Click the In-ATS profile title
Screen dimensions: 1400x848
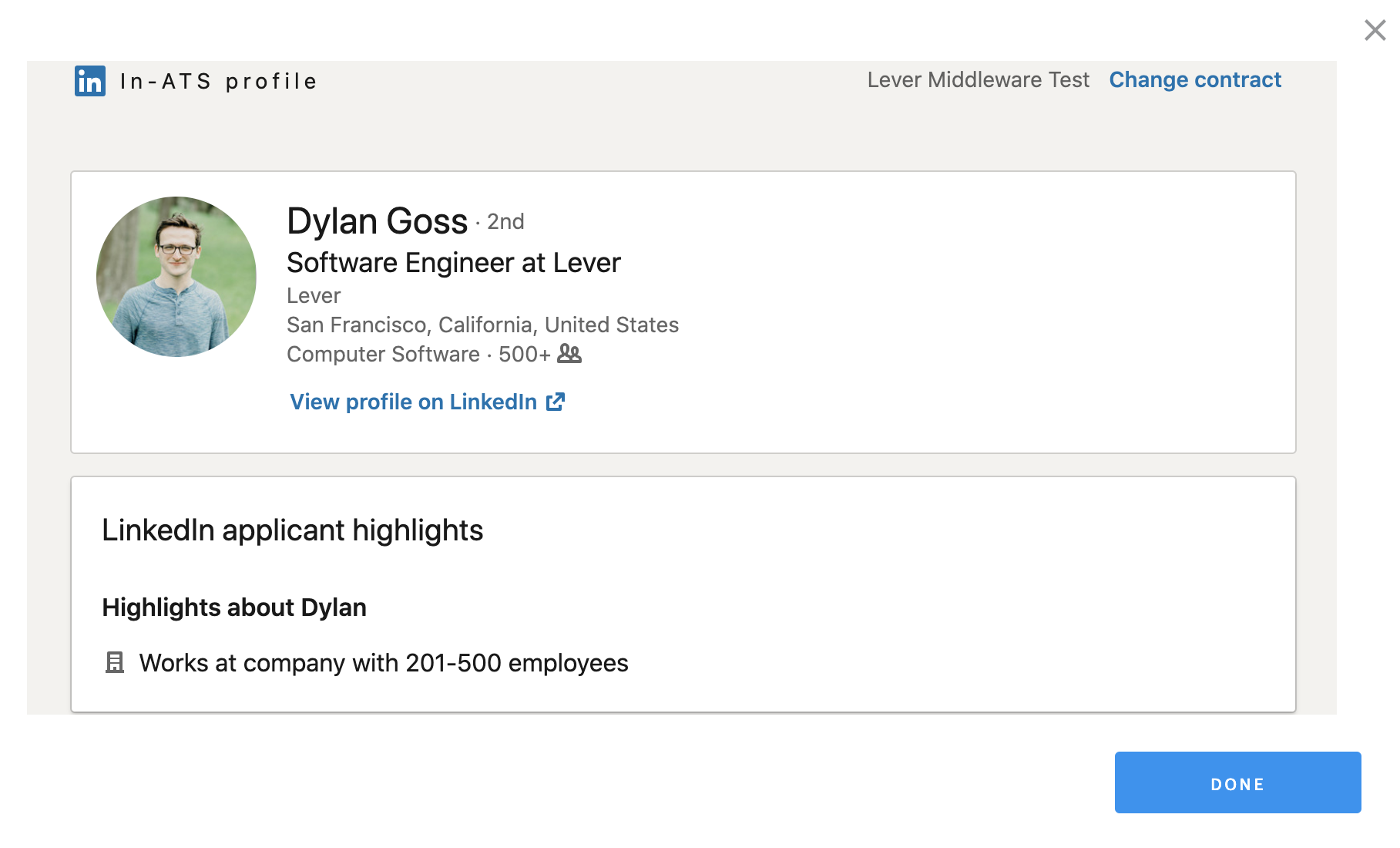219,82
